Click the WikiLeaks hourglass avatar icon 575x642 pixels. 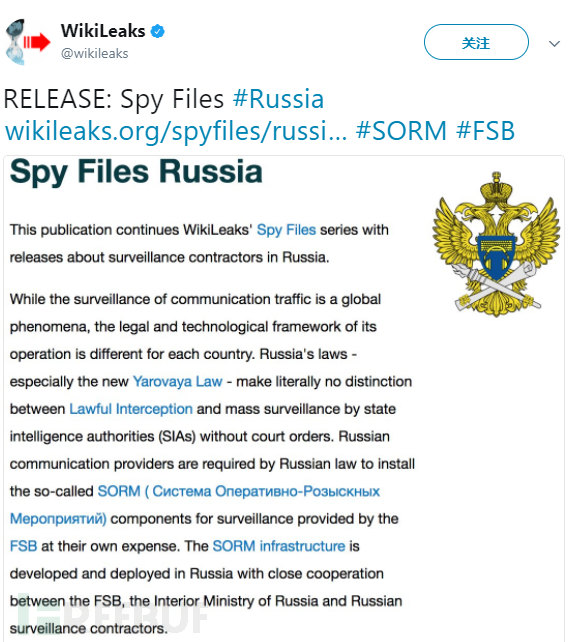[15, 42]
